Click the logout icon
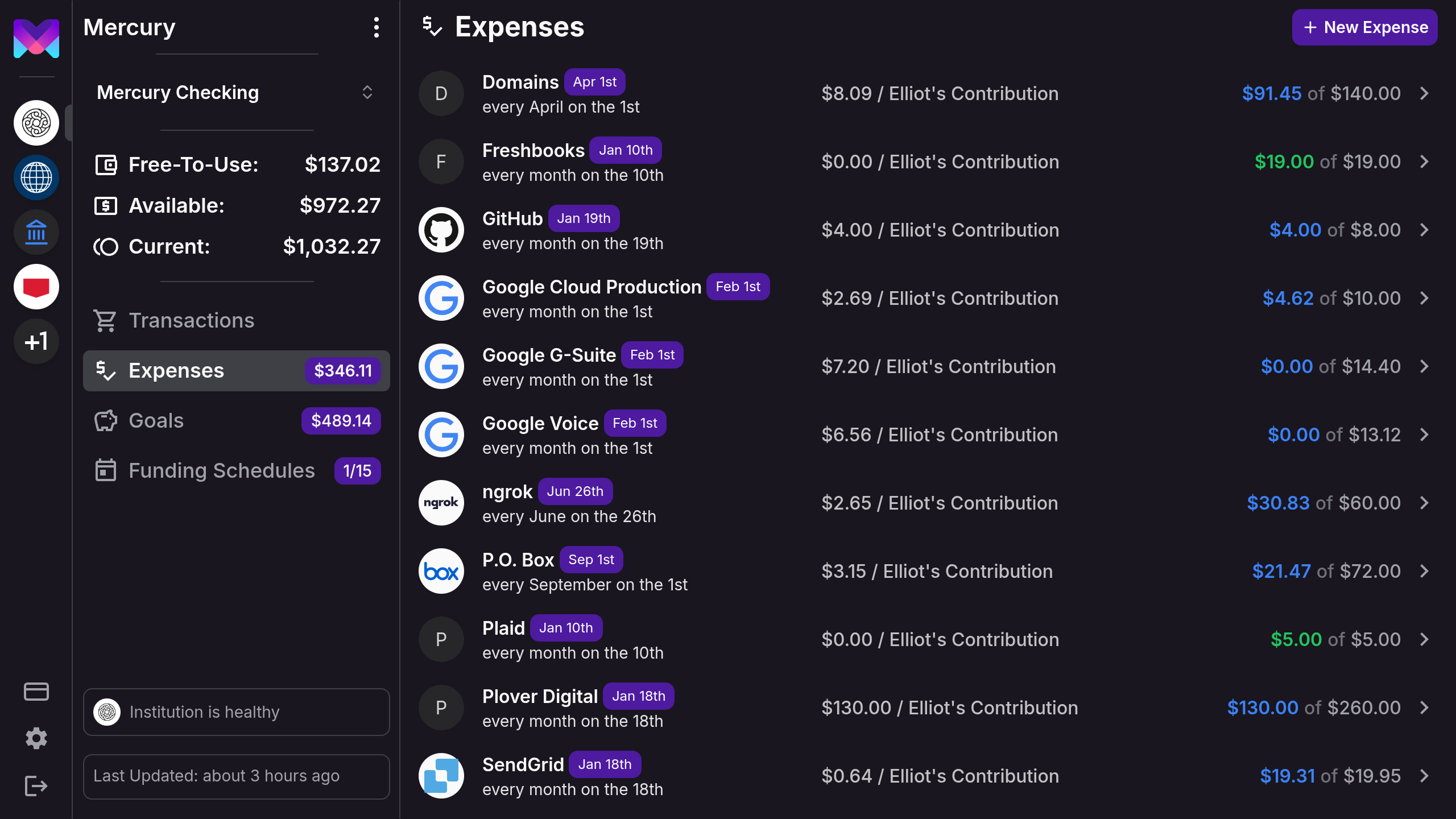Viewport: 1456px width, 819px height. [36, 786]
